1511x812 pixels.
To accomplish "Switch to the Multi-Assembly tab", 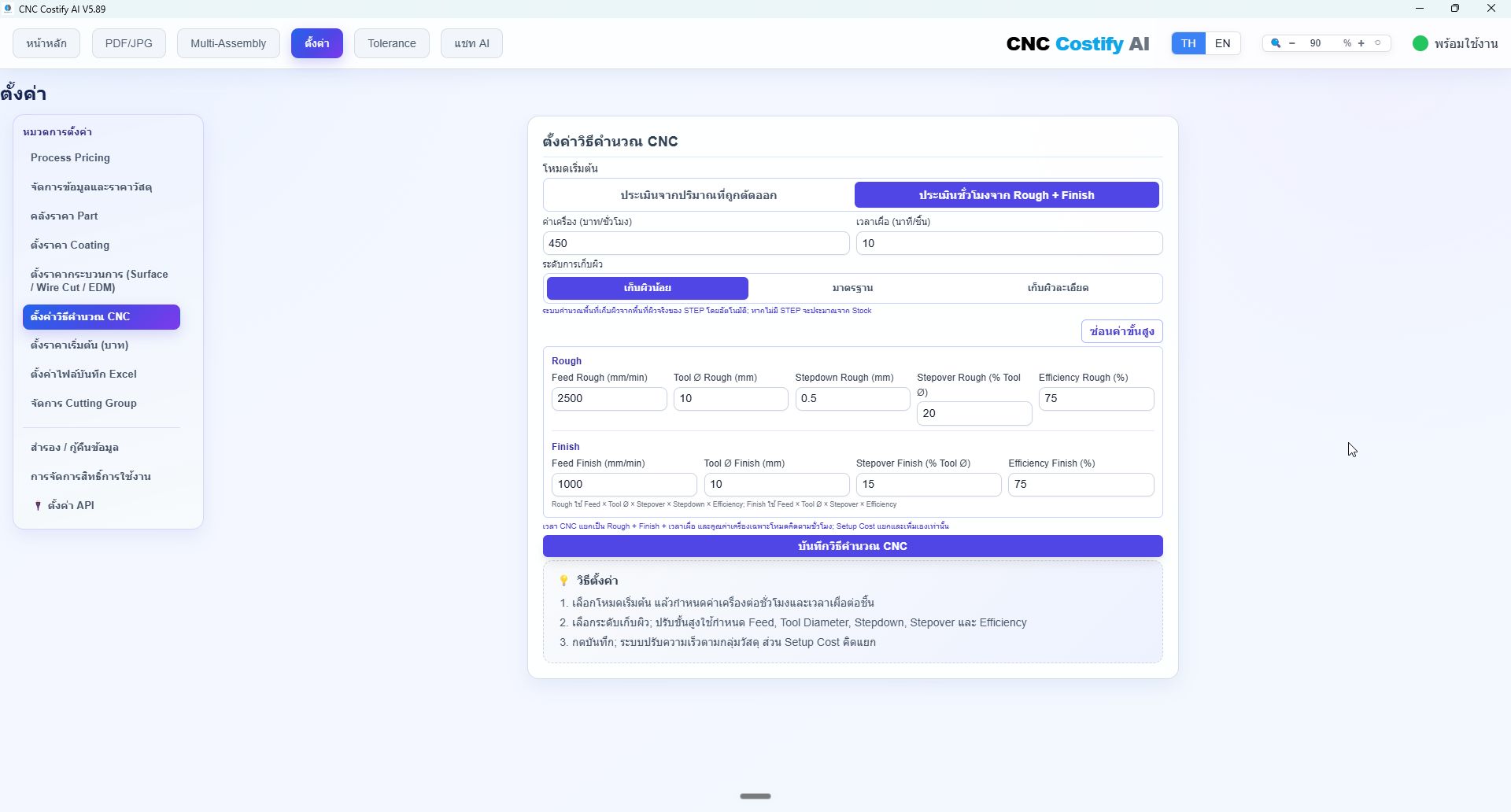I will (x=228, y=43).
